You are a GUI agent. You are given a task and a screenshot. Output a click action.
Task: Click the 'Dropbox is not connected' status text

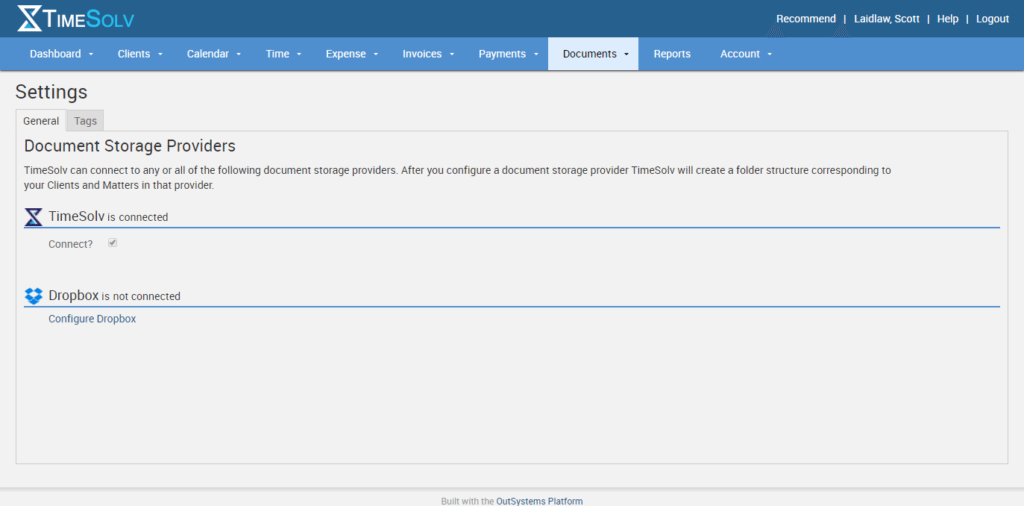pyautogui.click(x=114, y=296)
